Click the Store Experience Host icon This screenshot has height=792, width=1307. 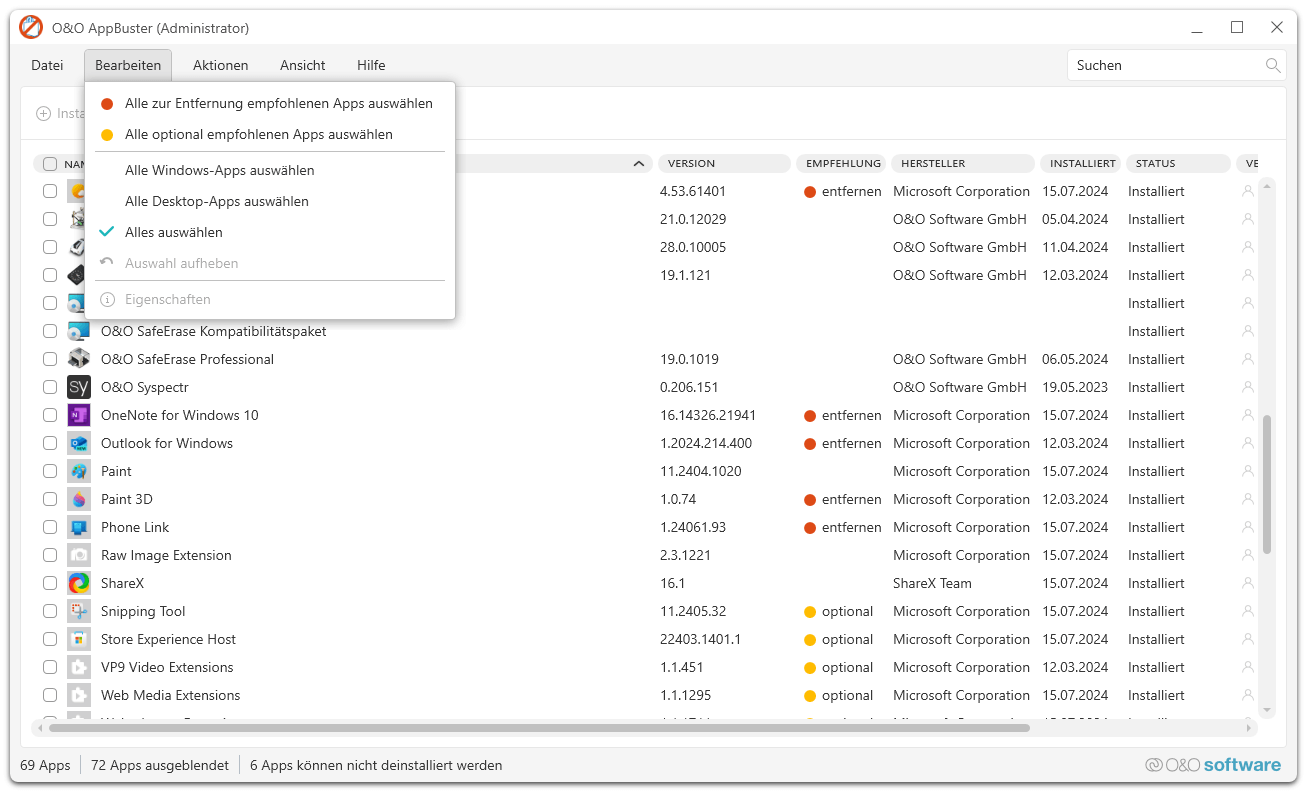point(79,639)
